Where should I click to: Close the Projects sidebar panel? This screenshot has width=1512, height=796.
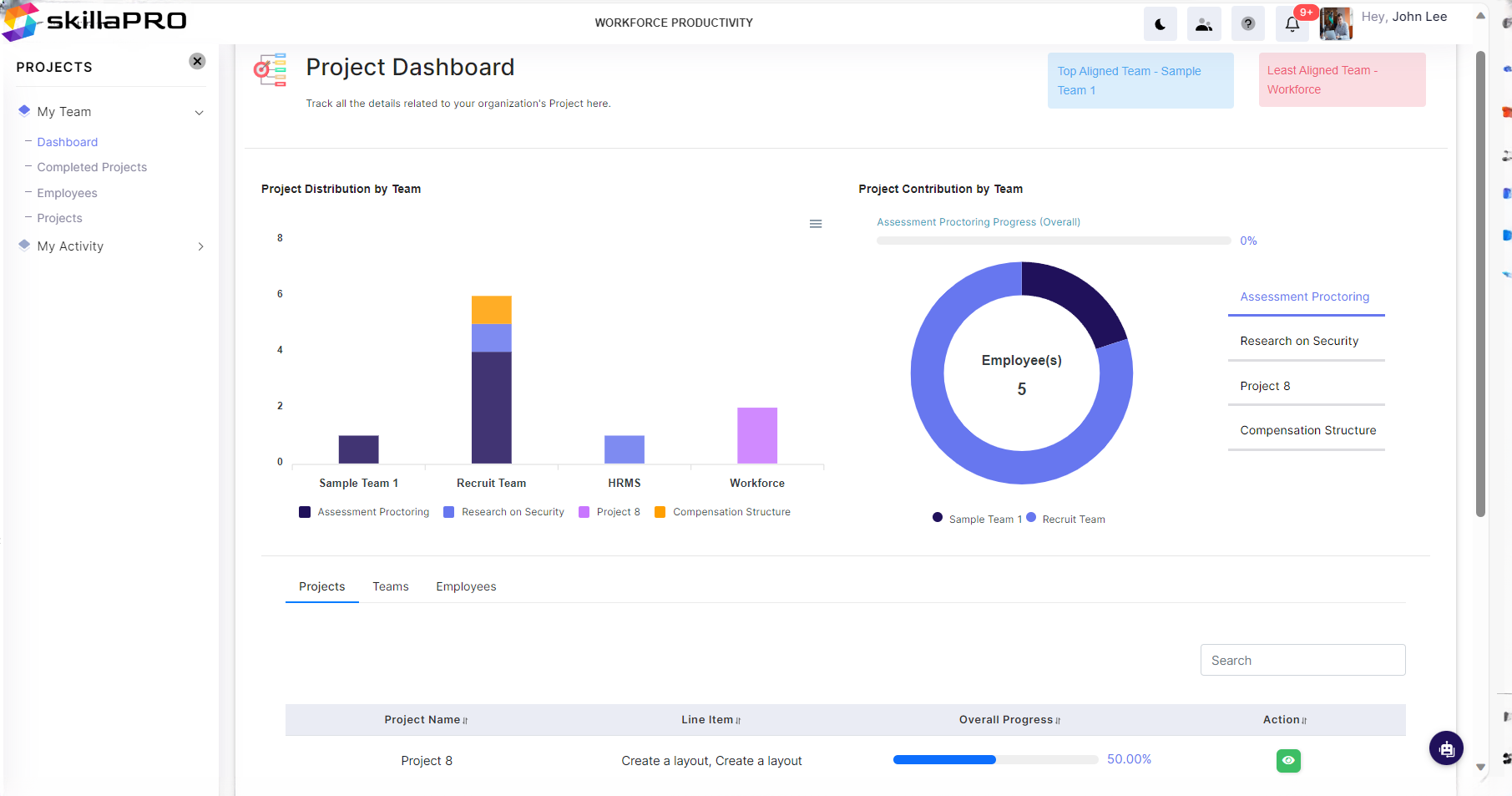[197, 61]
